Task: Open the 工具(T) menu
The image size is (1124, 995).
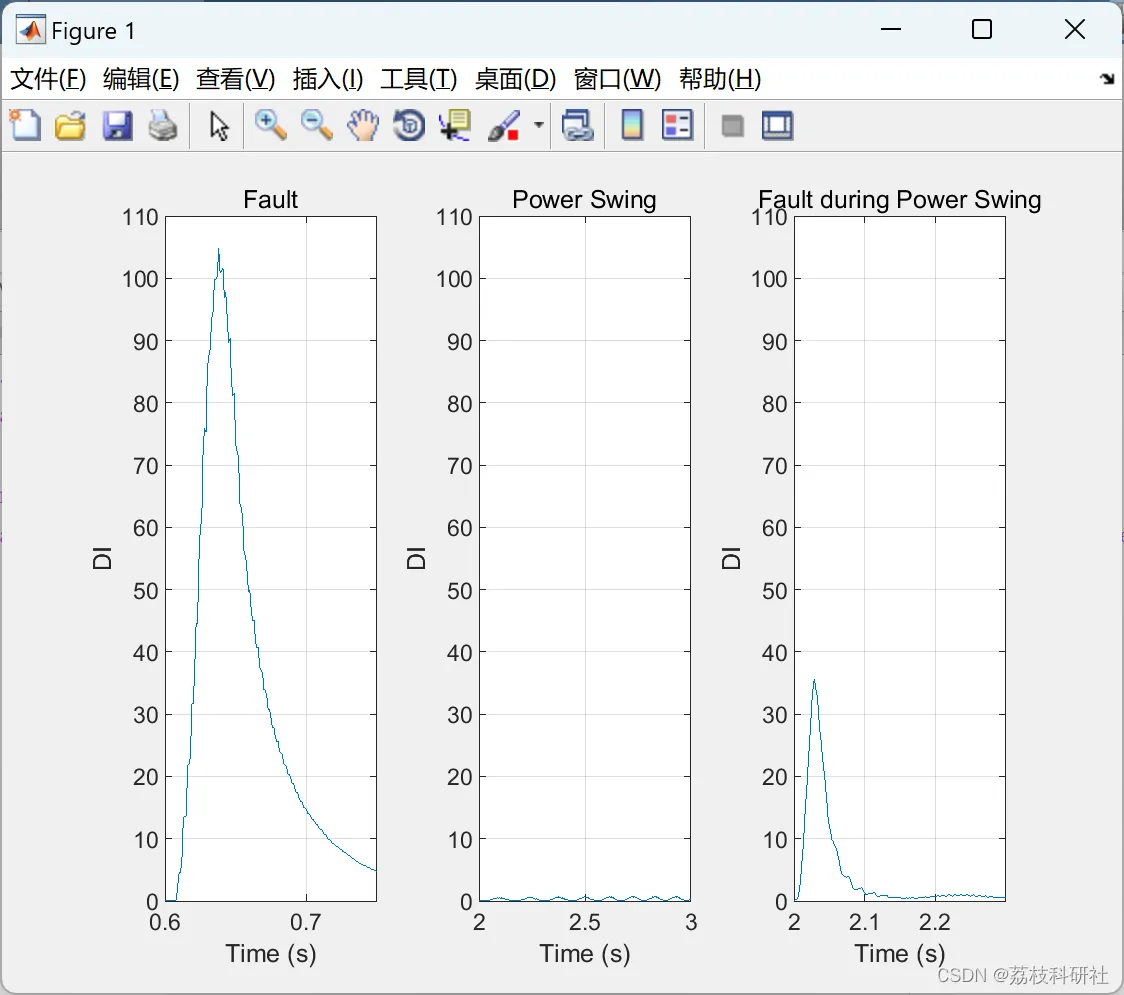Action: pos(419,79)
